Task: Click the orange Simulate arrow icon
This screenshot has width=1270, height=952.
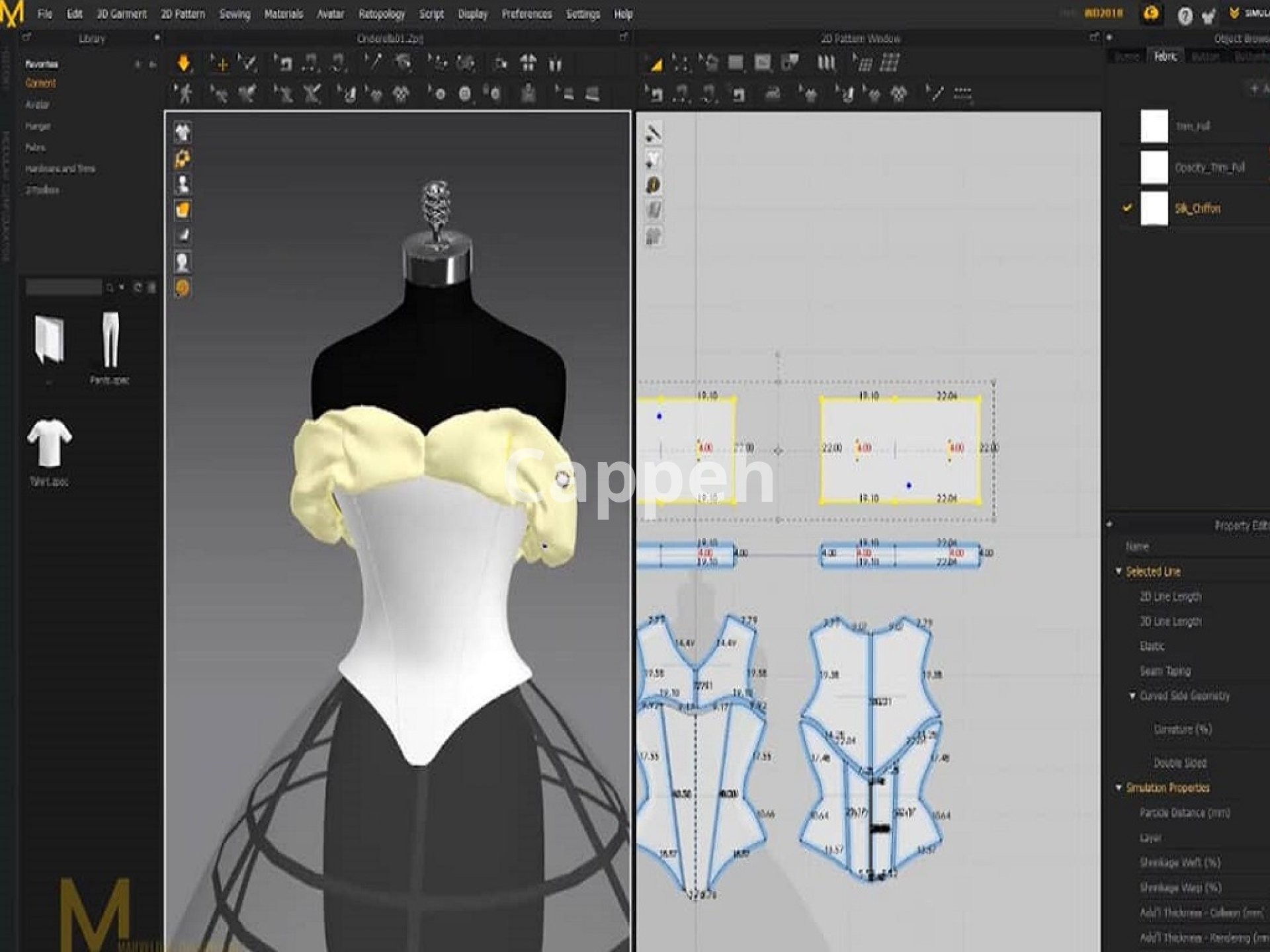Action: pos(183,63)
